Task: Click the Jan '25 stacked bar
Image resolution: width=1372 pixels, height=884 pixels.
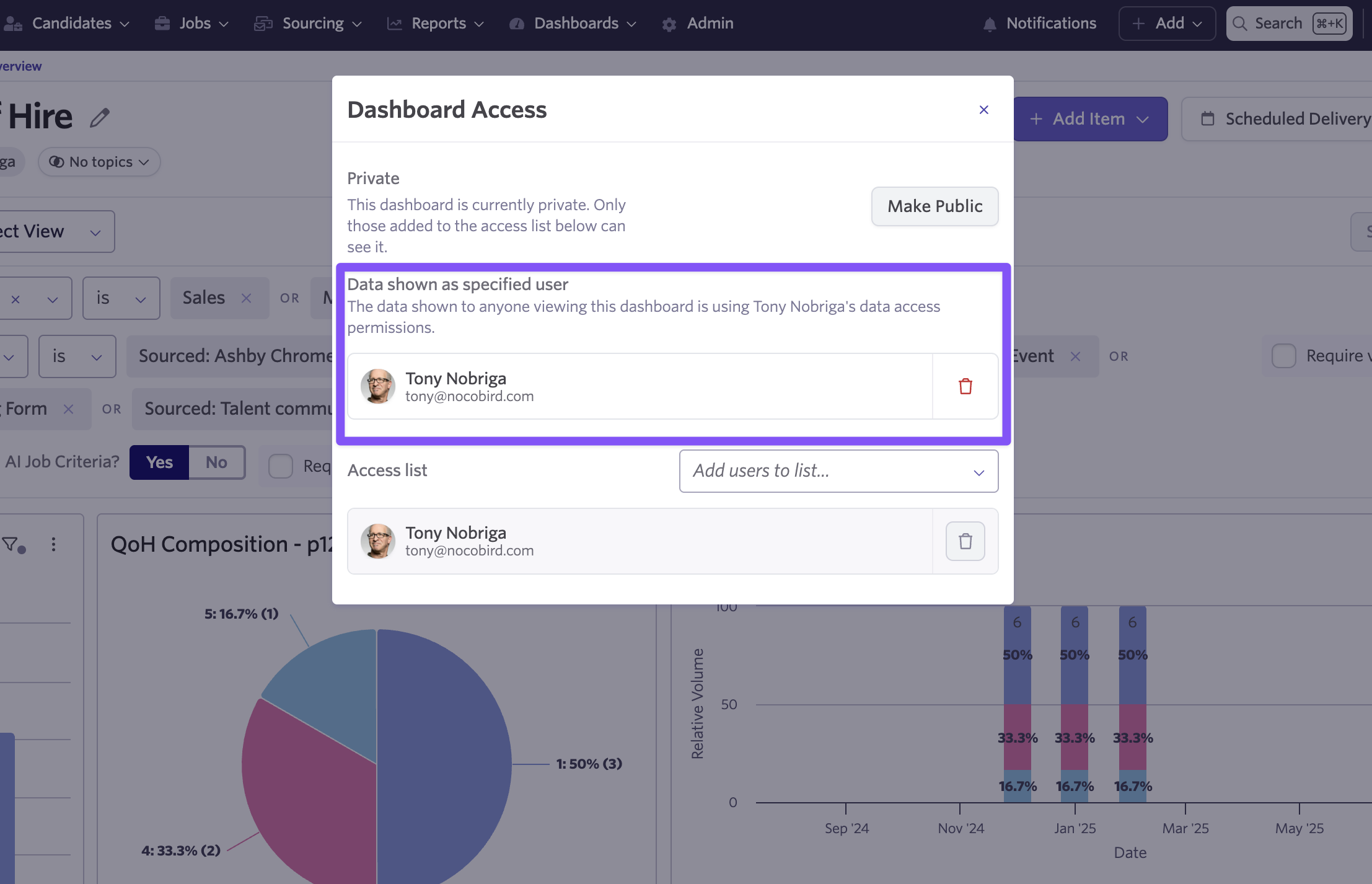Action: (1075, 704)
